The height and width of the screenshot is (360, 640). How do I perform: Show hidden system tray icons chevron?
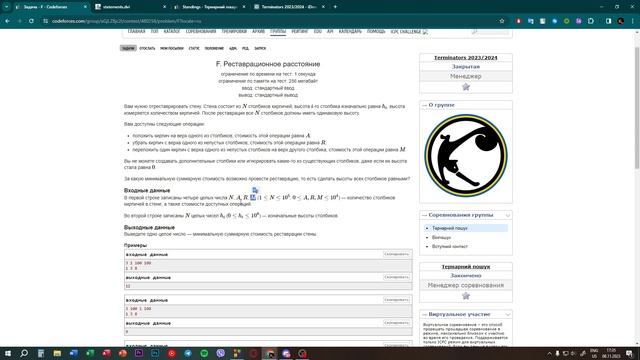tap(549, 353)
